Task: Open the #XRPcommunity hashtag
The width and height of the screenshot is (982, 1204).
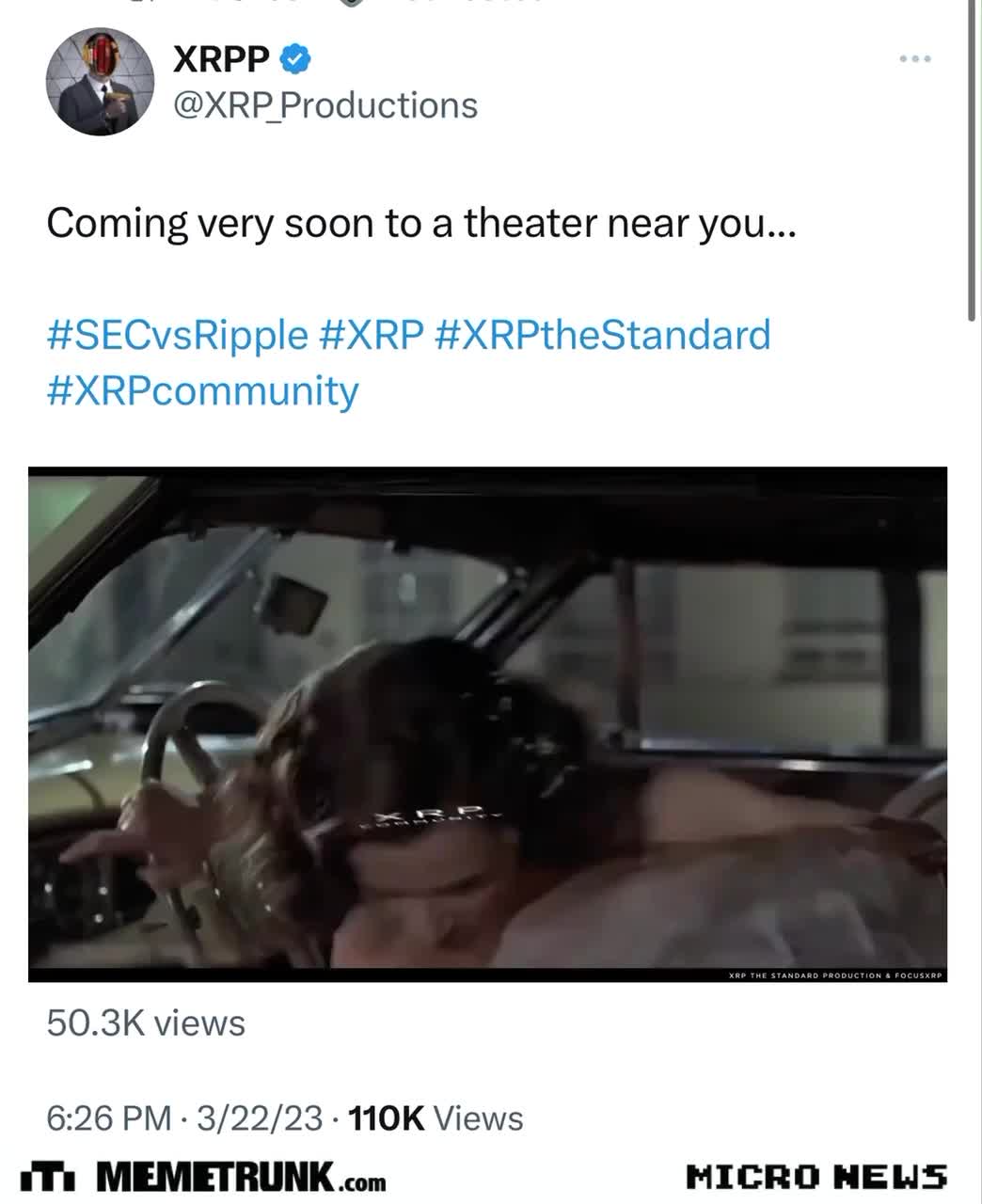Action: [202, 390]
